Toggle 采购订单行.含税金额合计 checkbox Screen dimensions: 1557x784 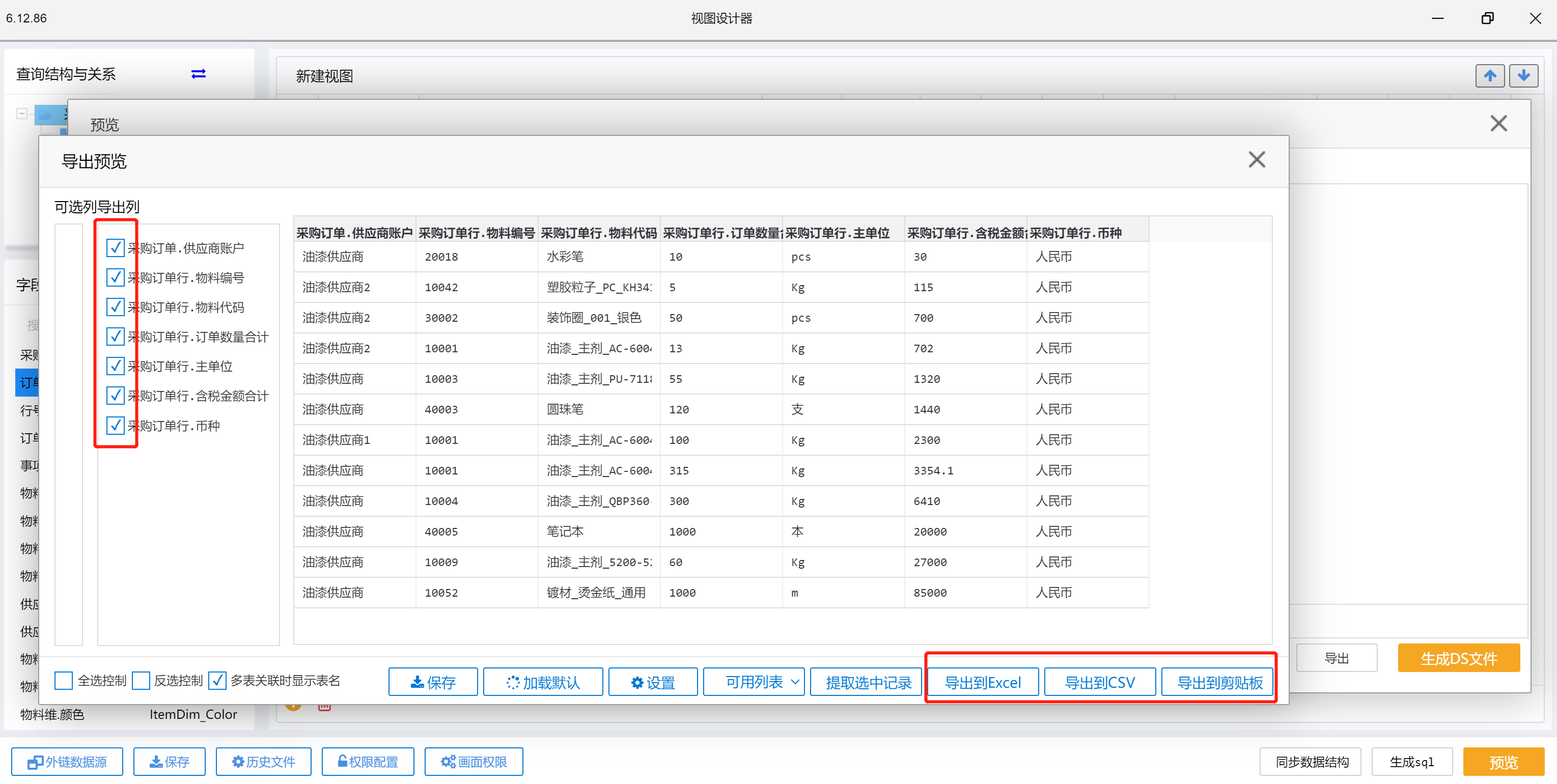click(x=115, y=396)
